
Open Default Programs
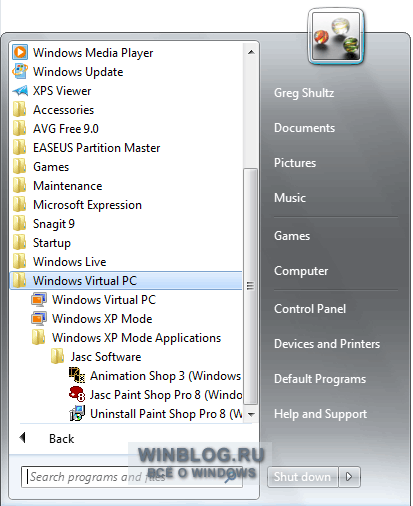(x=320, y=379)
